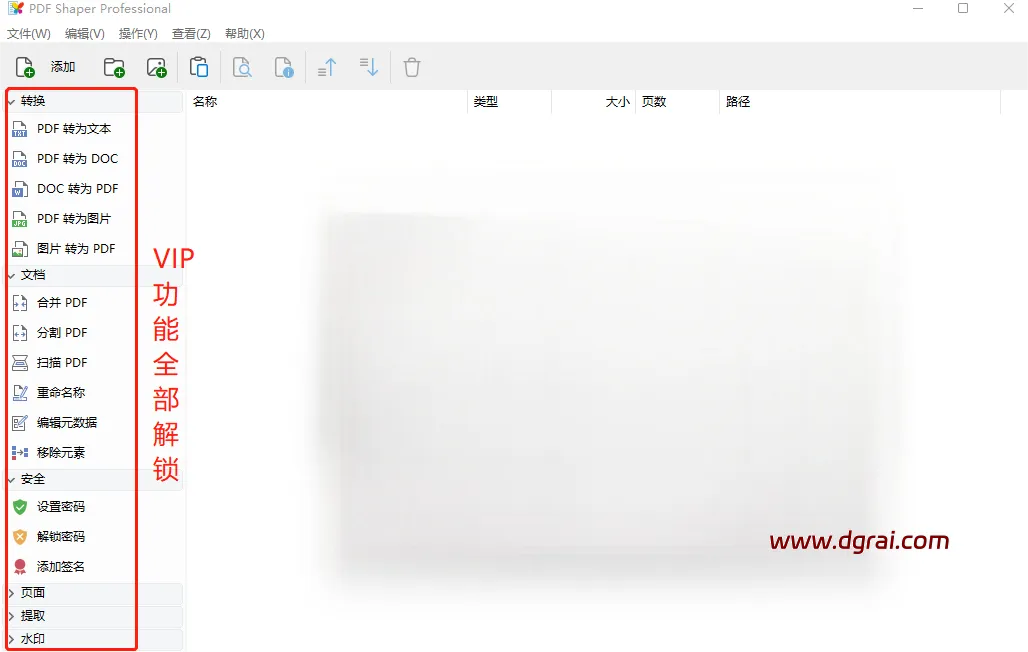This screenshot has width=1028, height=652.
Task: Click the 分割 PDF icon
Action: coord(20,333)
